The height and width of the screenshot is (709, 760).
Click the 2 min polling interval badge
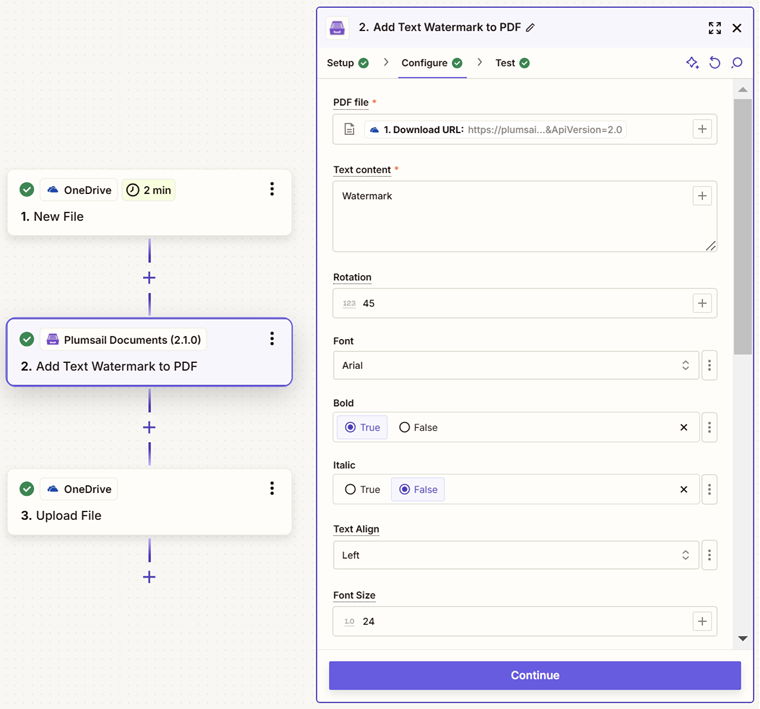[x=148, y=190]
